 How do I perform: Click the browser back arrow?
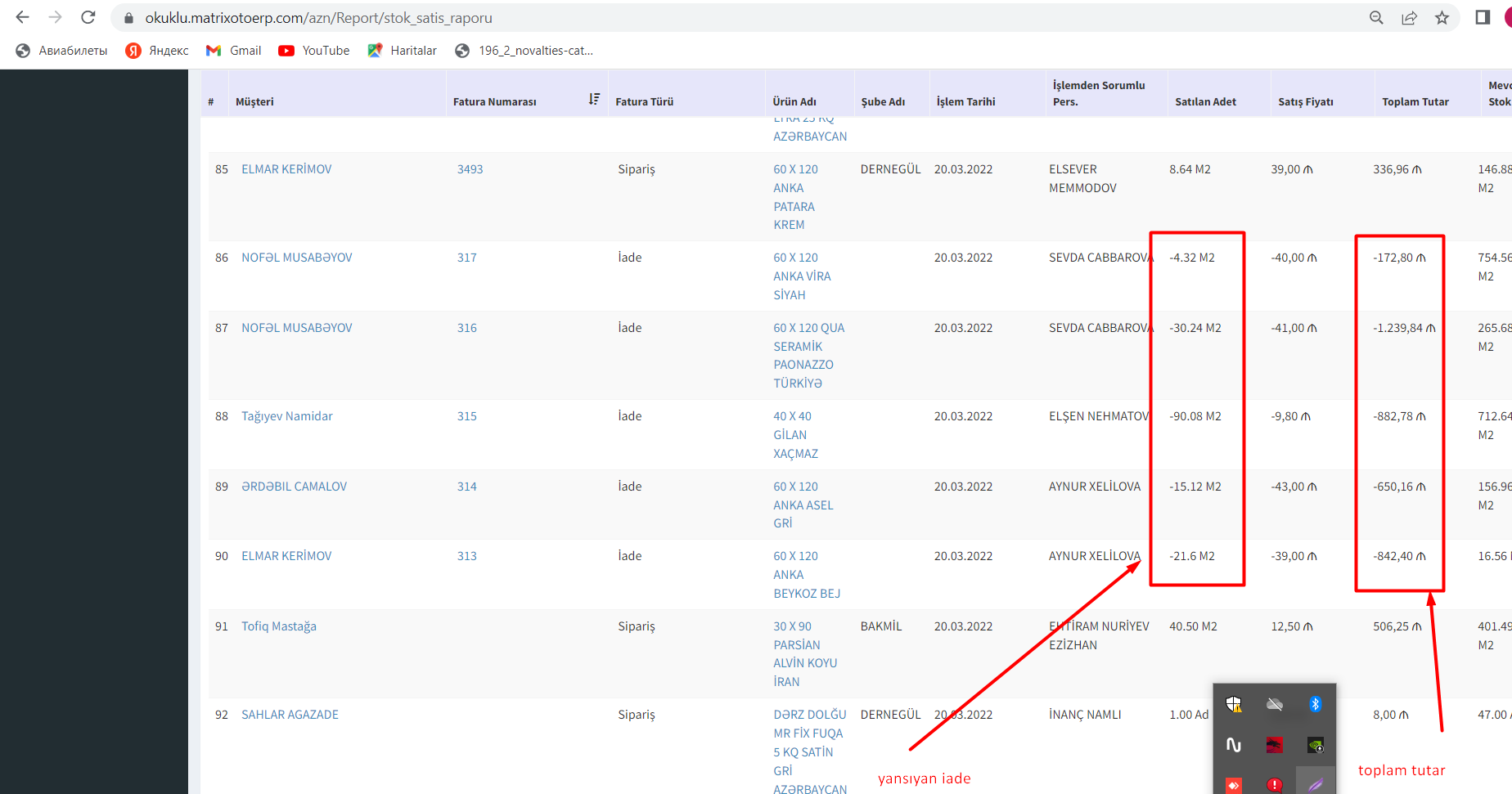coord(22,17)
